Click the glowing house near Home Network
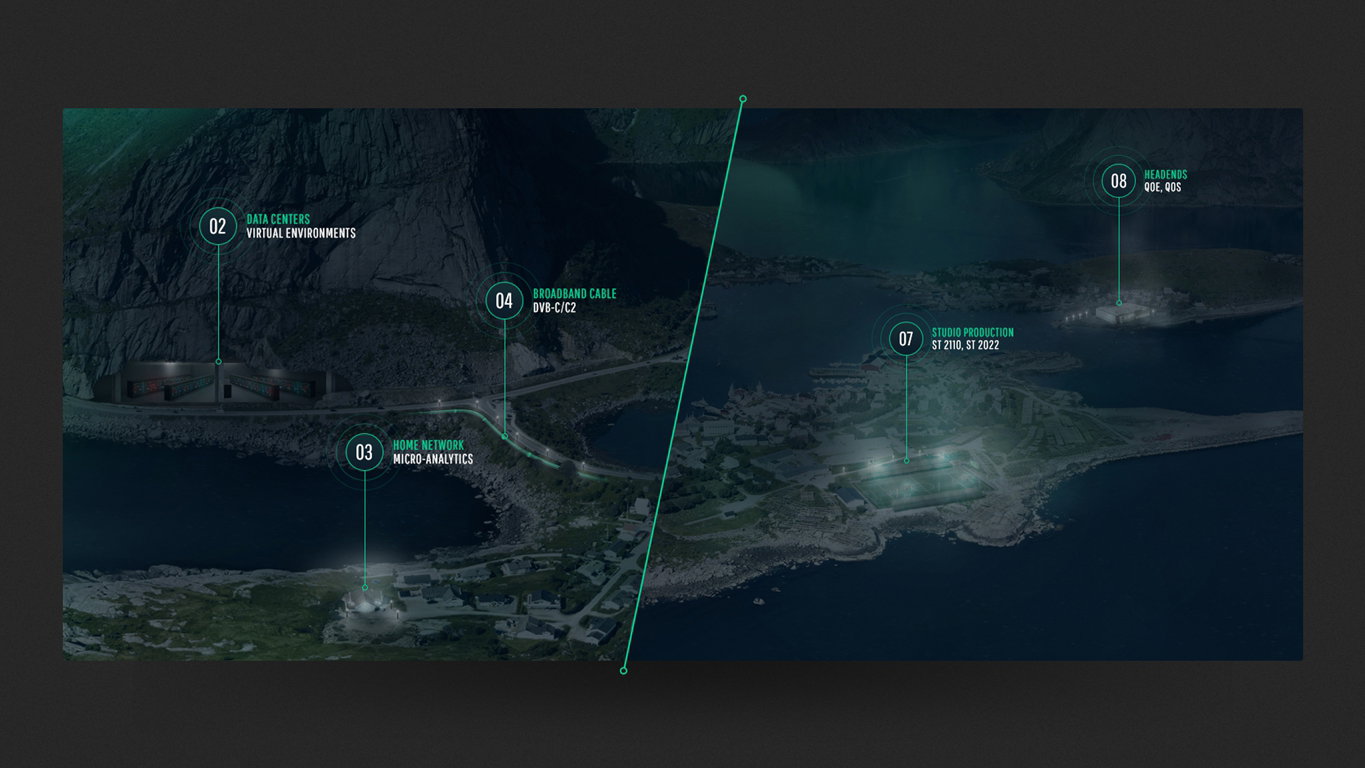Image resolution: width=1365 pixels, height=768 pixels. pos(365,603)
